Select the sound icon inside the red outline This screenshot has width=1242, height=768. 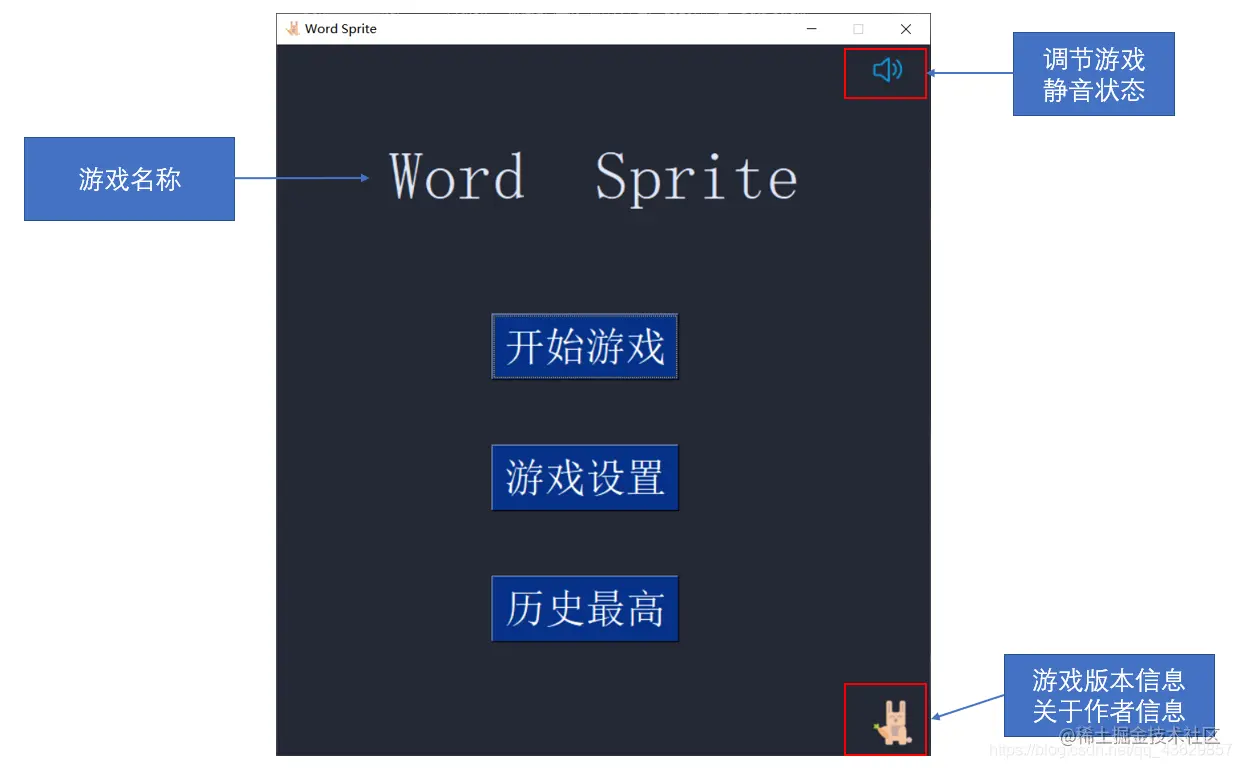[886, 70]
